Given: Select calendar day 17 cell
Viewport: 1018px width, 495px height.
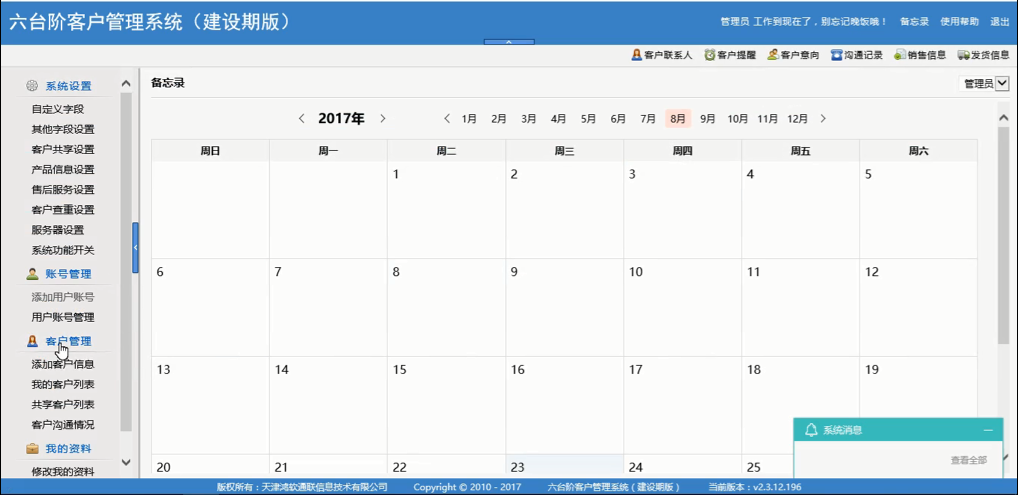Looking at the screenshot, I should click(x=683, y=405).
